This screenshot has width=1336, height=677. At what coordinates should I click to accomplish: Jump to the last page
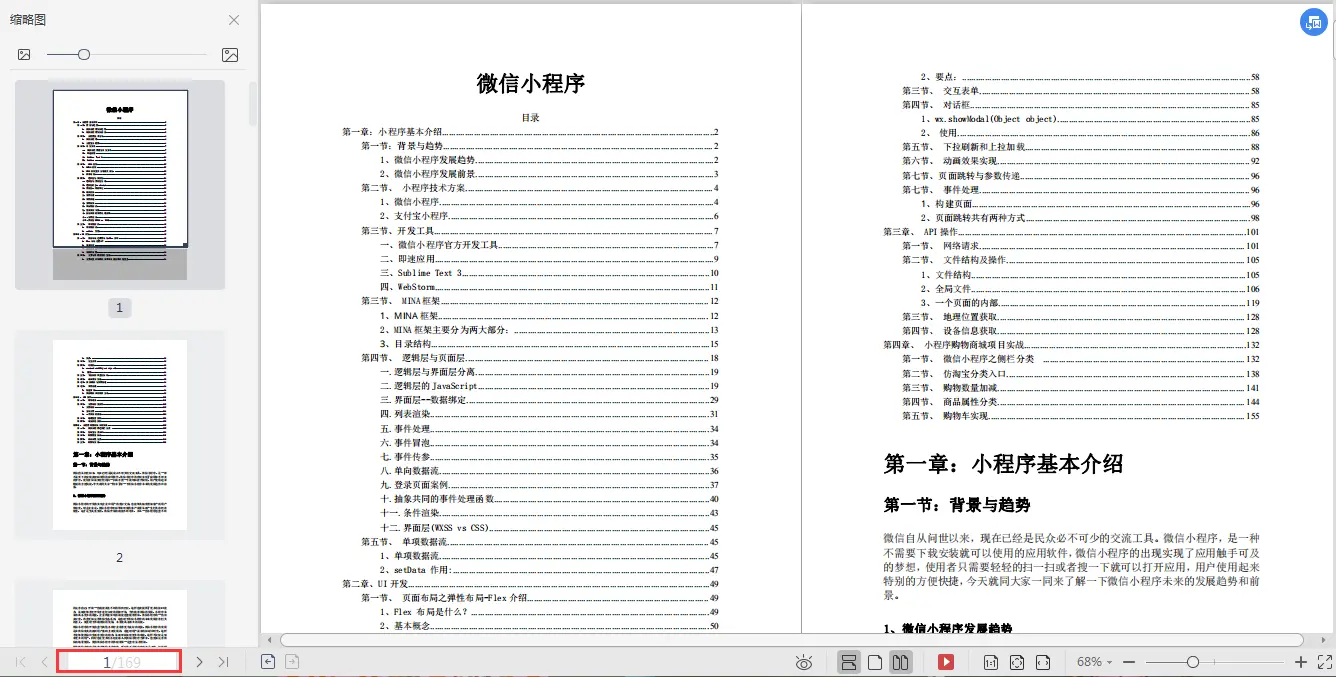pyautogui.click(x=222, y=661)
